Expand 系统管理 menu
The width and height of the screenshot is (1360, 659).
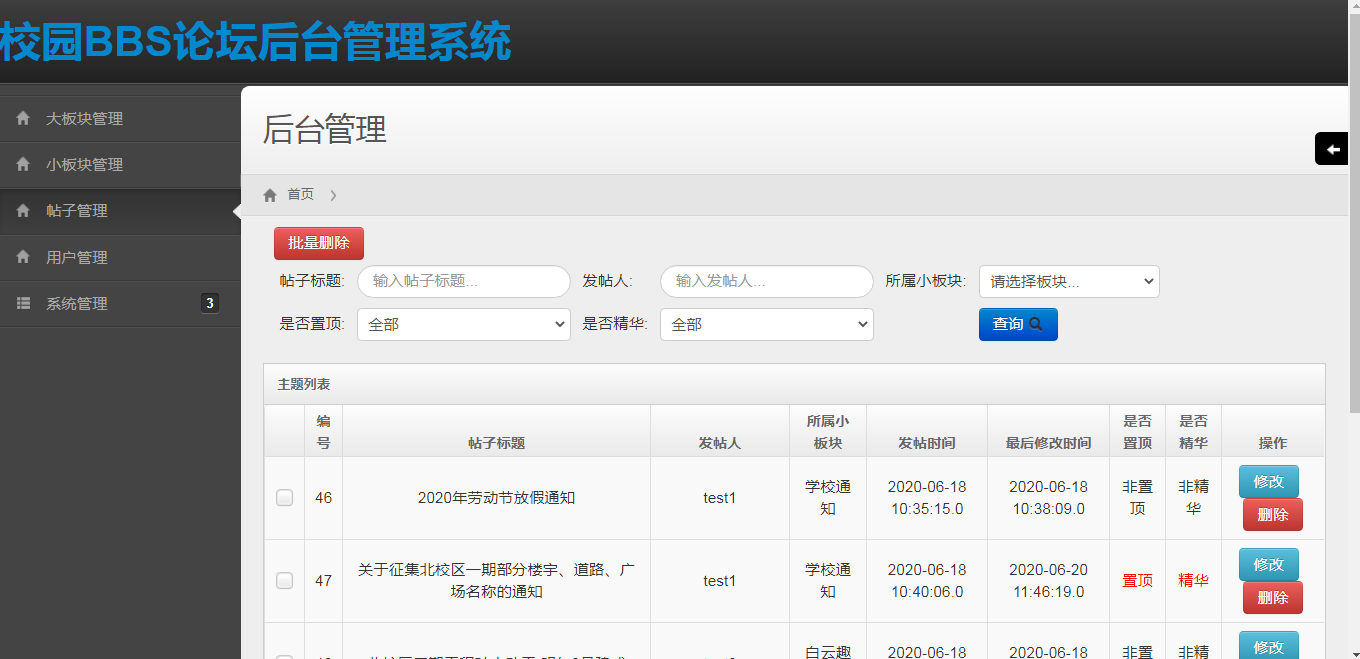tap(120, 303)
